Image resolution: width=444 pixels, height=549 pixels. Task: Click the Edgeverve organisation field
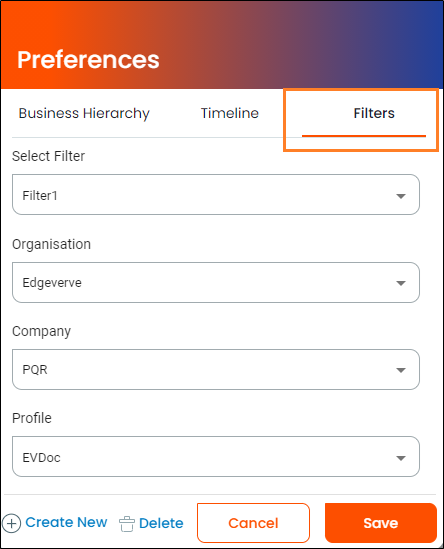click(x=216, y=282)
